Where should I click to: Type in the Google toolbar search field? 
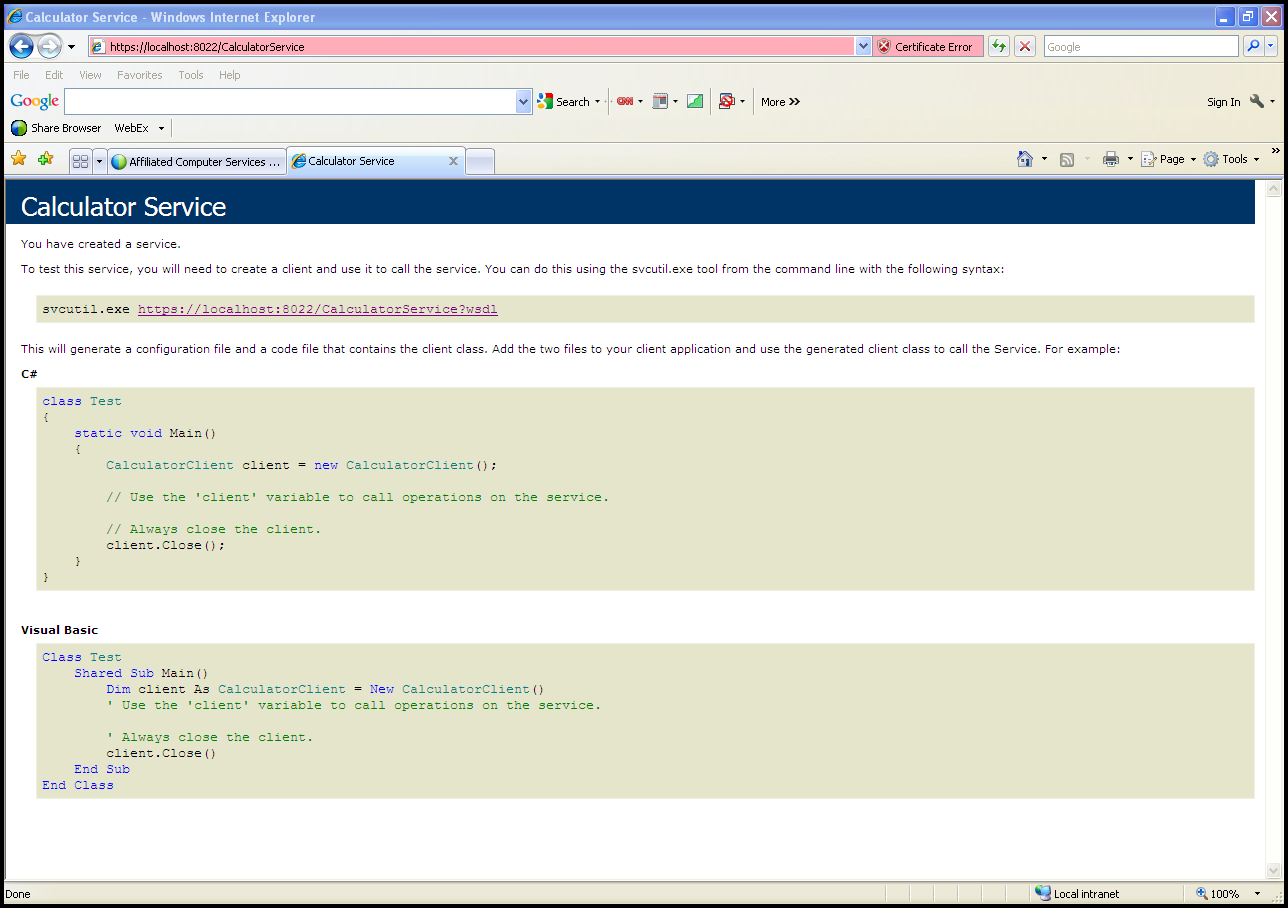[290, 101]
